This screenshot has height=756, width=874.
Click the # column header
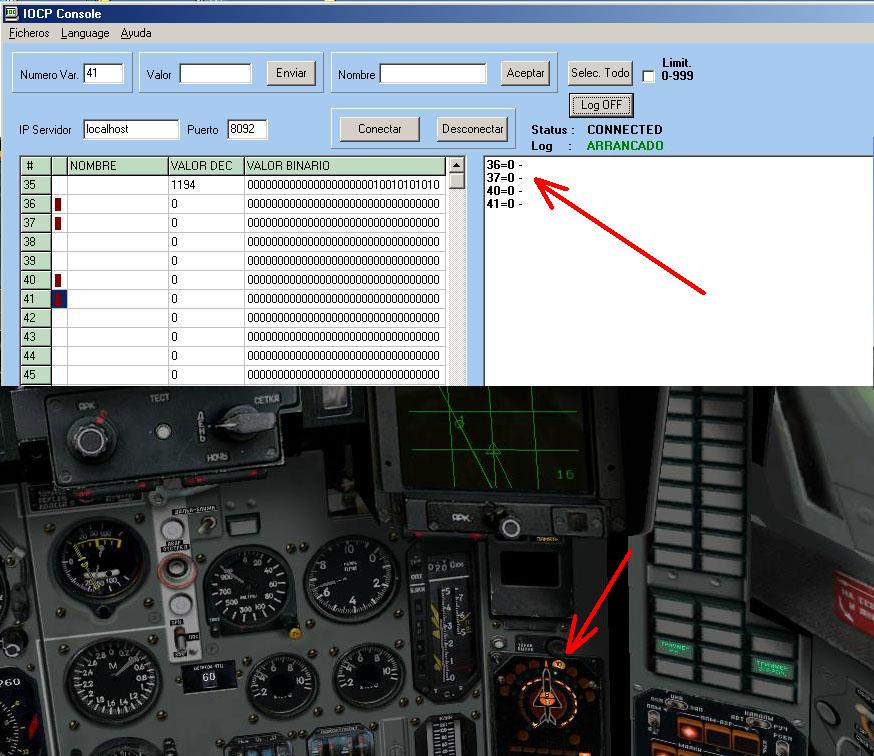point(36,166)
